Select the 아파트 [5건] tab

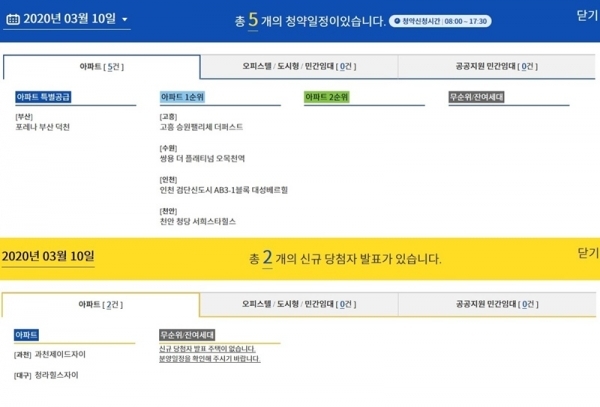click(102, 67)
